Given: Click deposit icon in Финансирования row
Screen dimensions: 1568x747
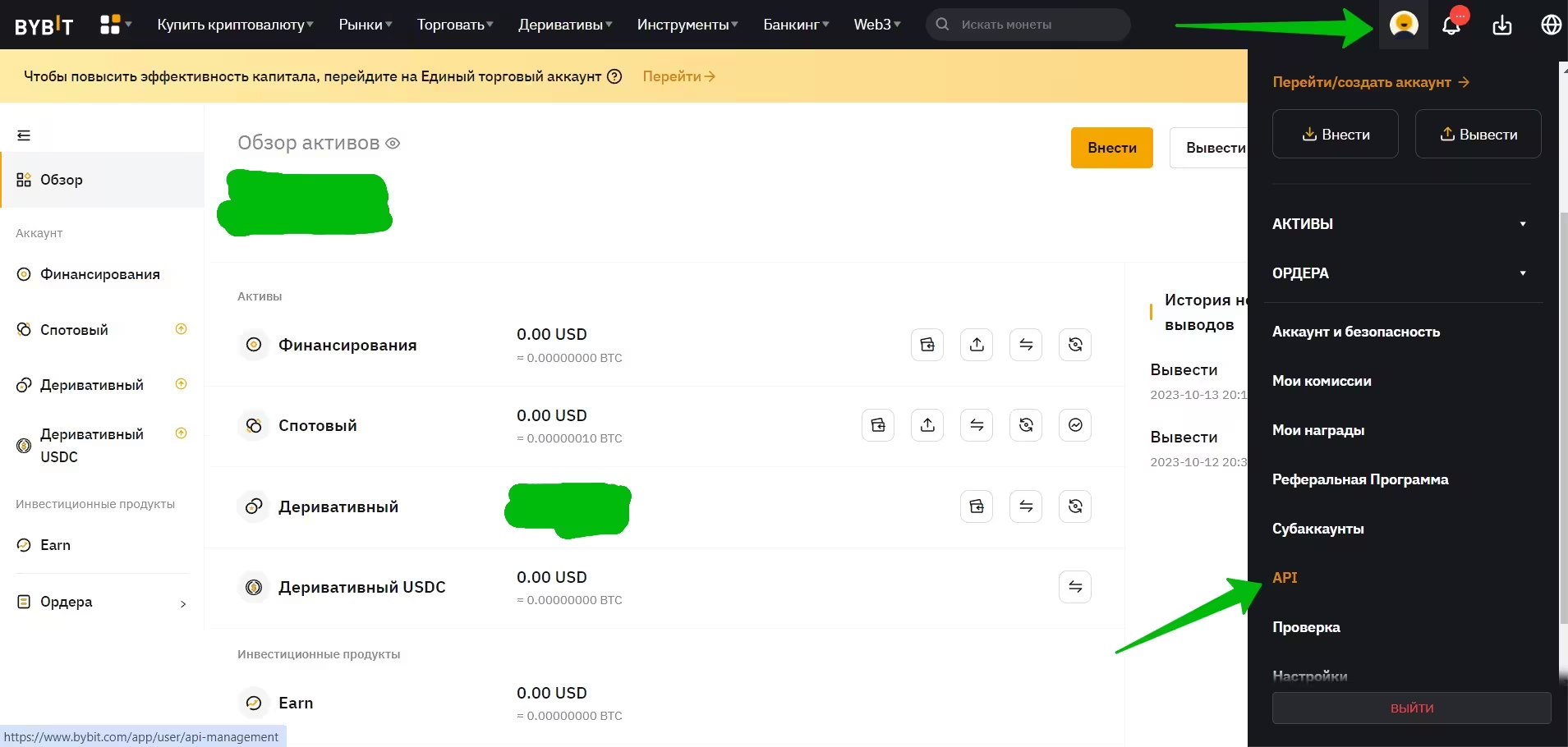Looking at the screenshot, I should [927, 345].
